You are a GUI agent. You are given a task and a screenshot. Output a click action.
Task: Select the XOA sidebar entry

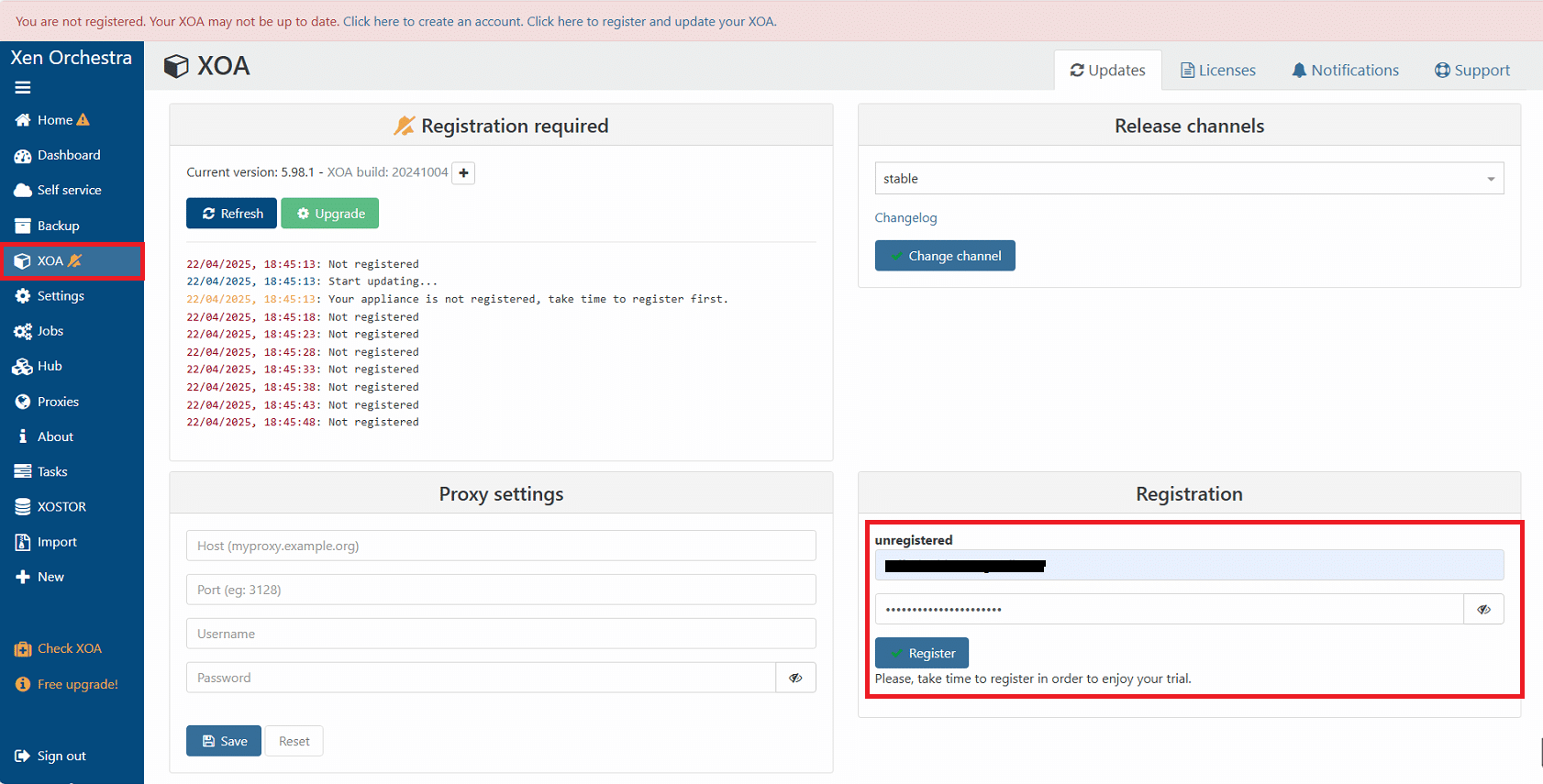72,261
